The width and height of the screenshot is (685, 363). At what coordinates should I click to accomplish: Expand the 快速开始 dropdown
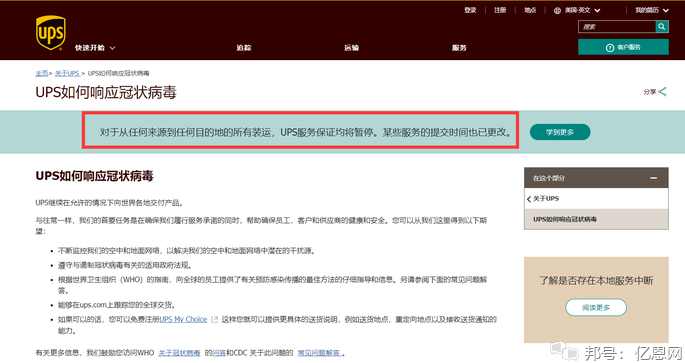[x=95, y=48]
